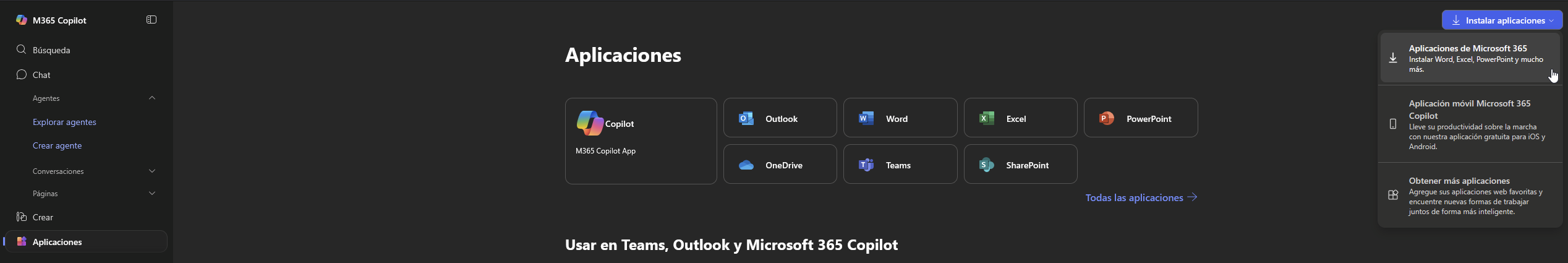1568x263 pixels.
Task: Click the Copilot logo in the app card
Action: point(590,123)
